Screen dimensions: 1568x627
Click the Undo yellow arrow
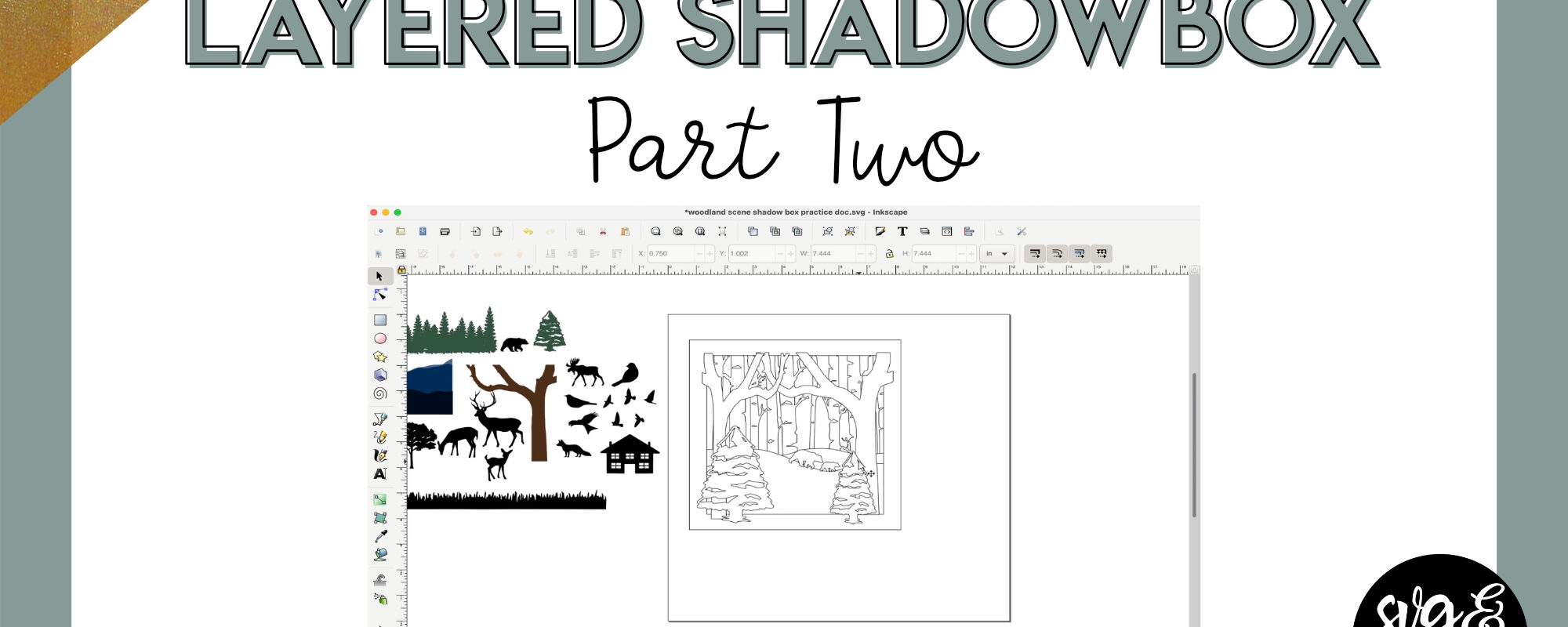(x=528, y=231)
